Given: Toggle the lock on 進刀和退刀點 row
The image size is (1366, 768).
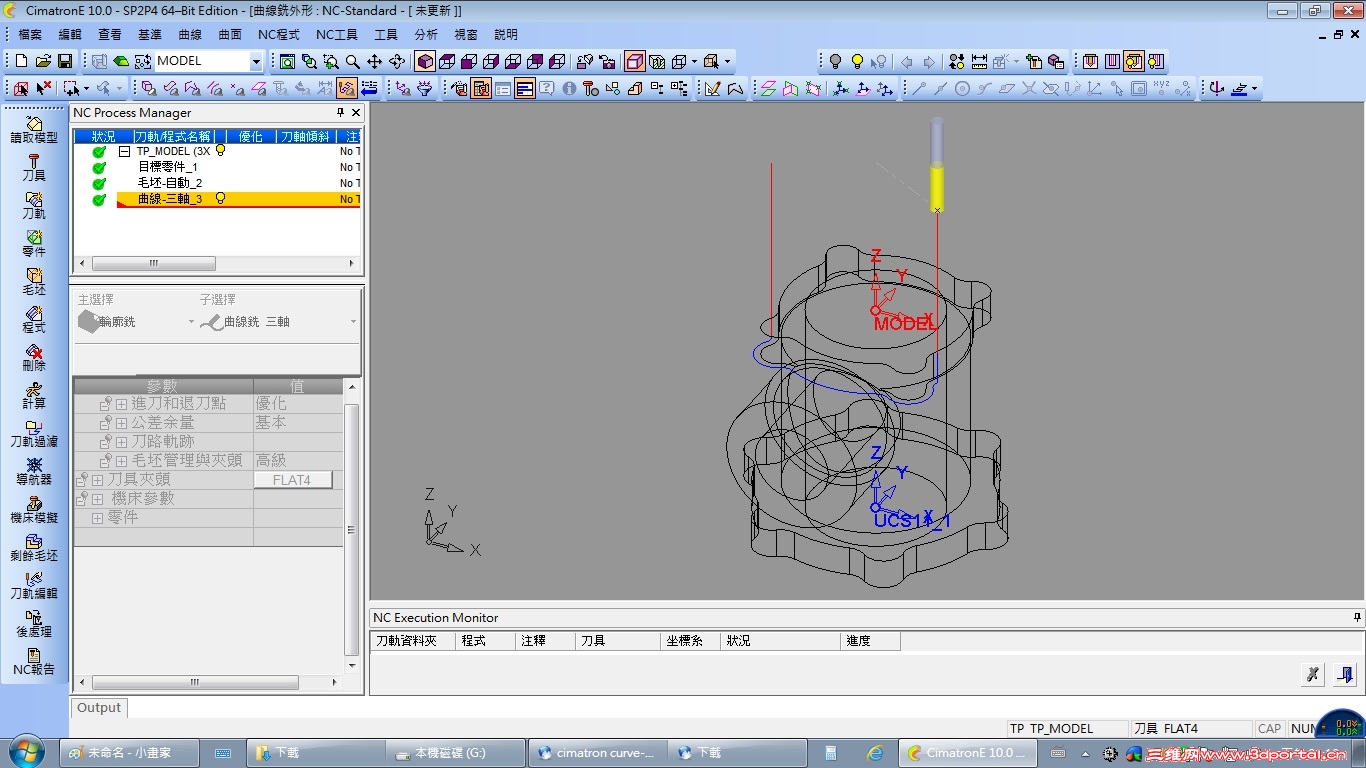Looking at the screenshot, I should point(106,404).
